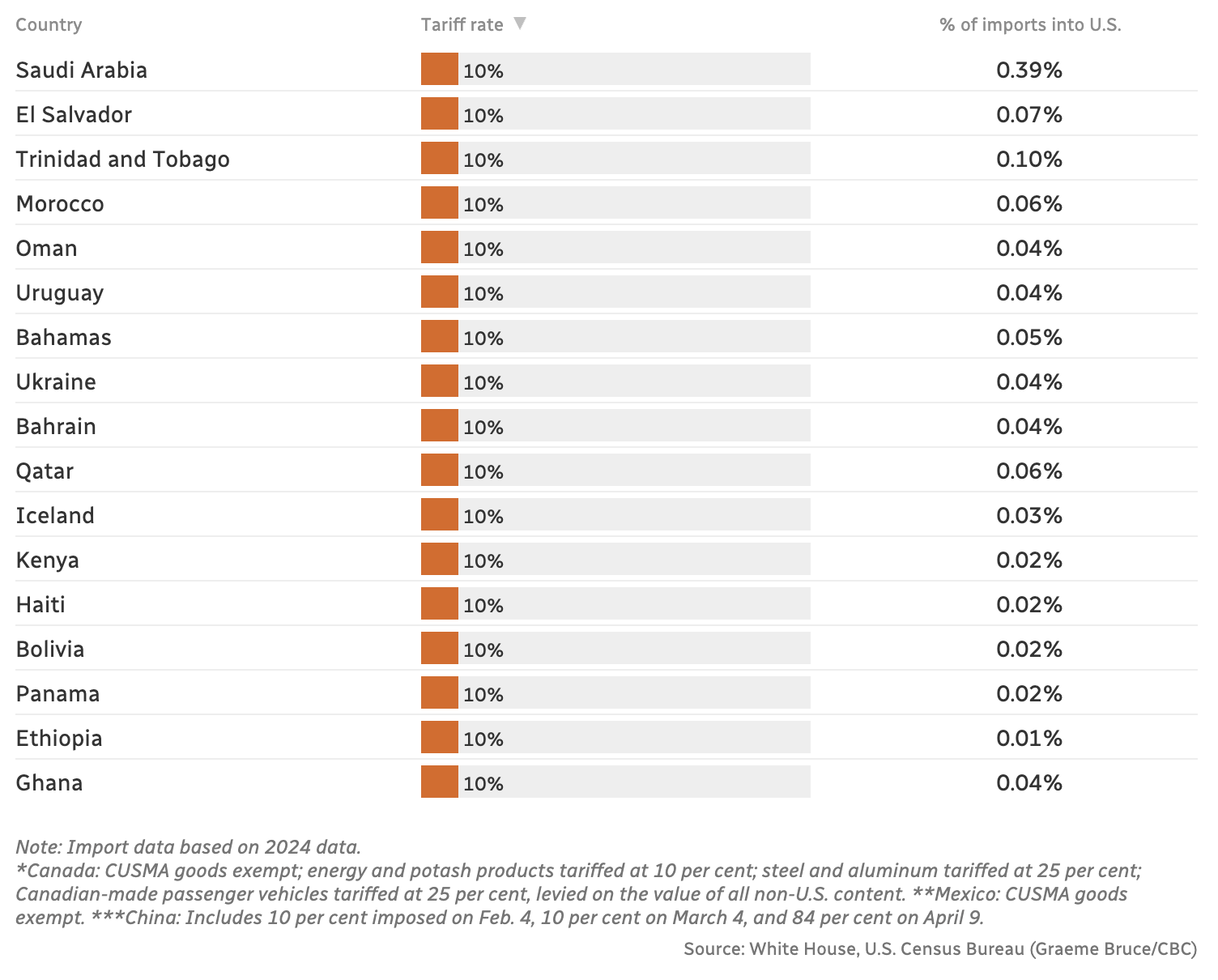Click Qatar's 0.06% import share
This screenshot has height=980, width=1218.
pos(1028,471)
